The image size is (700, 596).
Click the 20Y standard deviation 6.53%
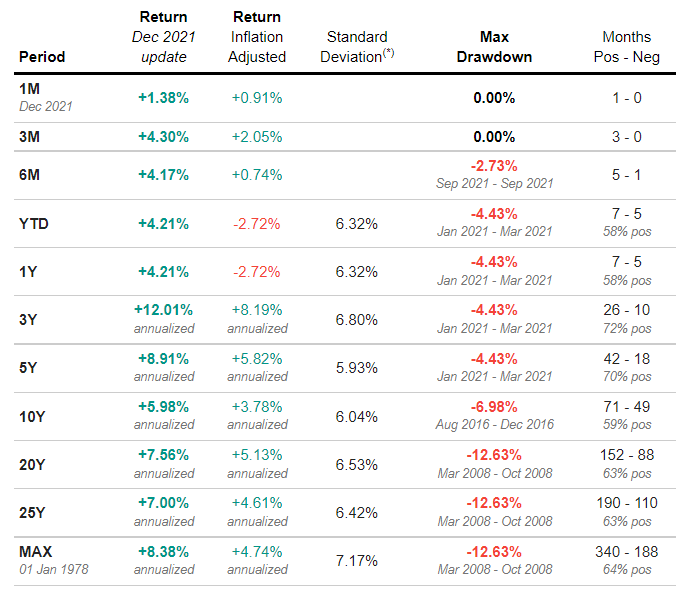(x=357, y=464)
